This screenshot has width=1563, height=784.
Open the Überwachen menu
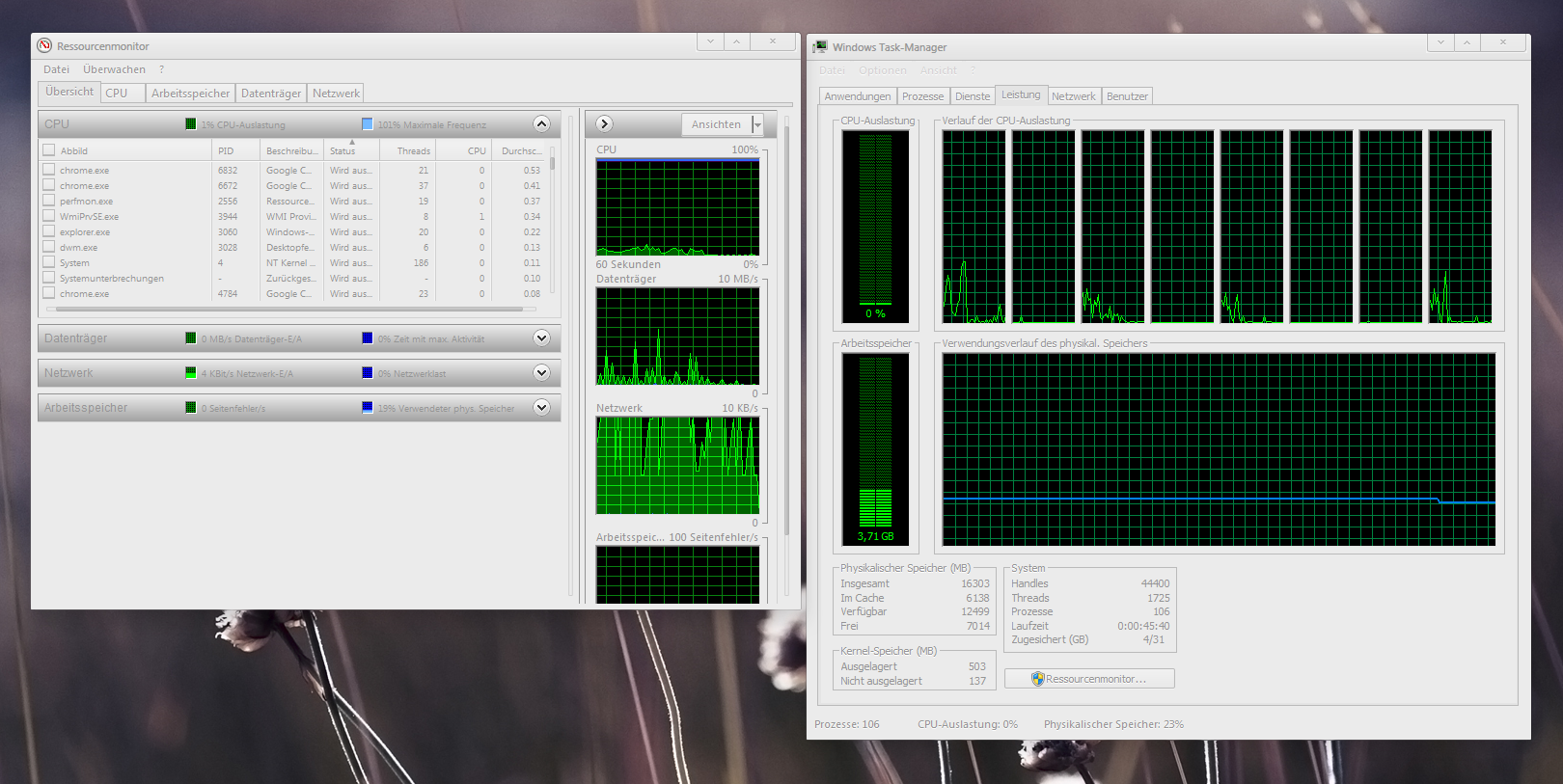pyautogui.click(x=114, y=69)
